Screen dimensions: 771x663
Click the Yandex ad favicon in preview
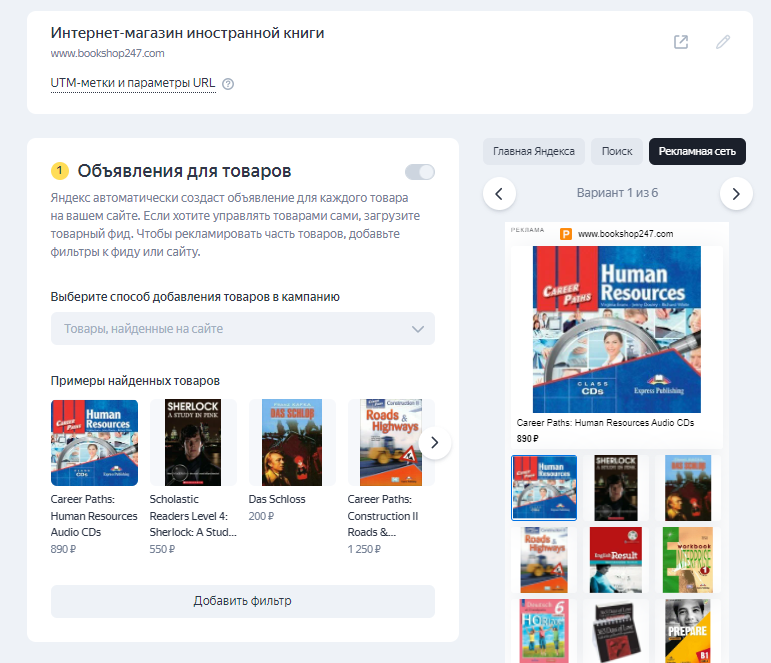(566, 234)
